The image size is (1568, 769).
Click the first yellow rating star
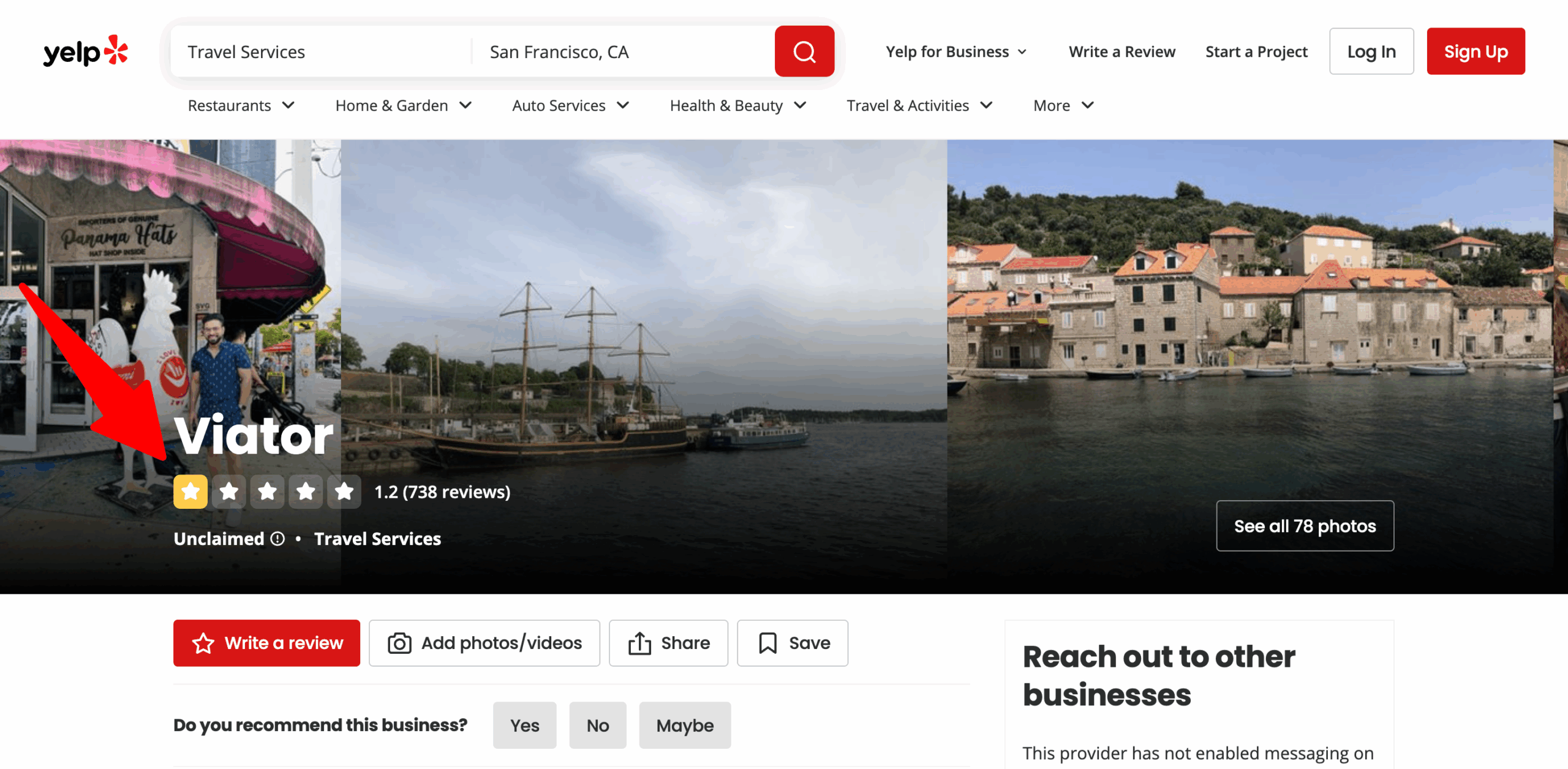coord(190,492)
